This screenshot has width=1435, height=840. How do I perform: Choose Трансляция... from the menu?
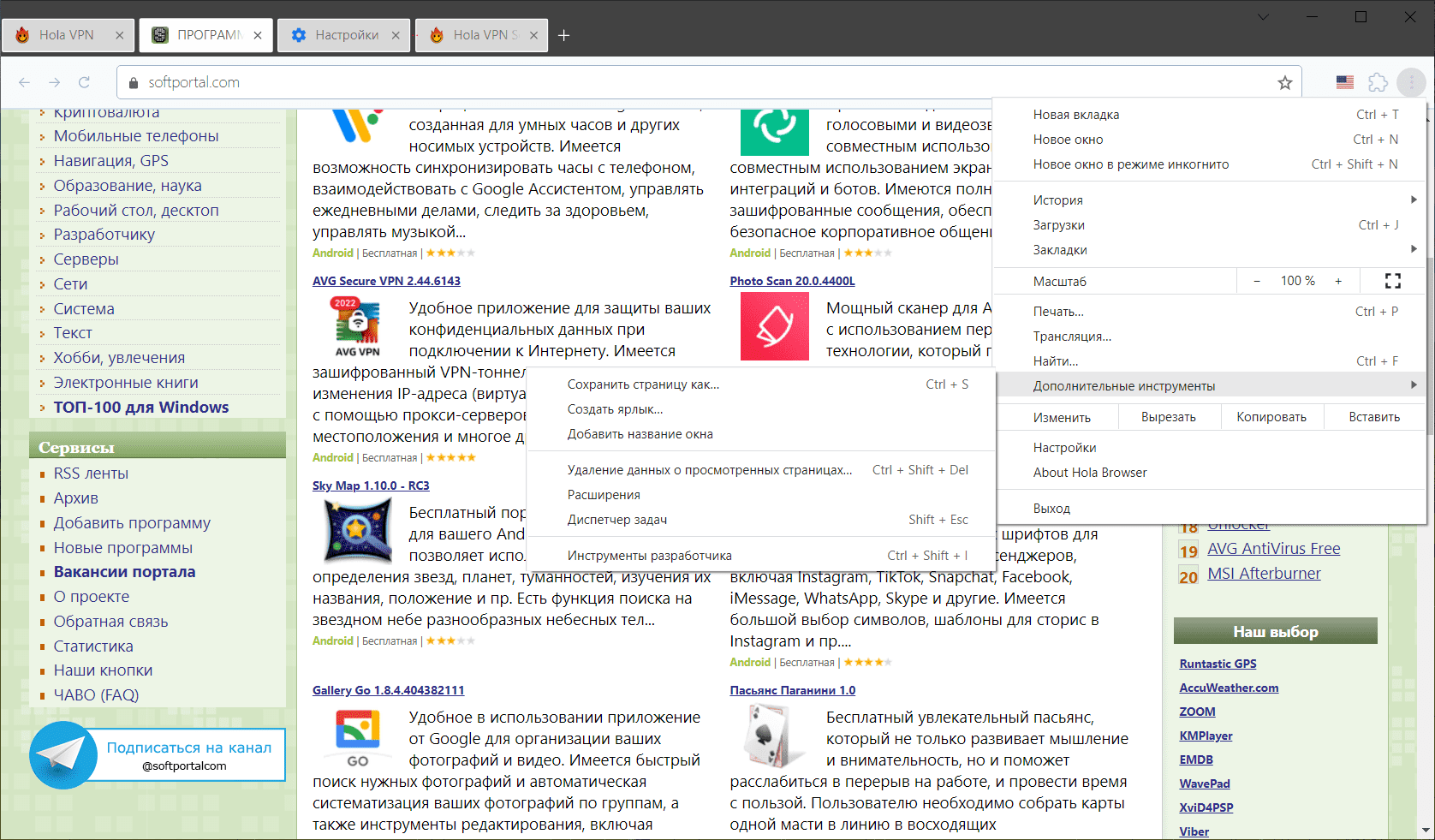pos(1209,337)
